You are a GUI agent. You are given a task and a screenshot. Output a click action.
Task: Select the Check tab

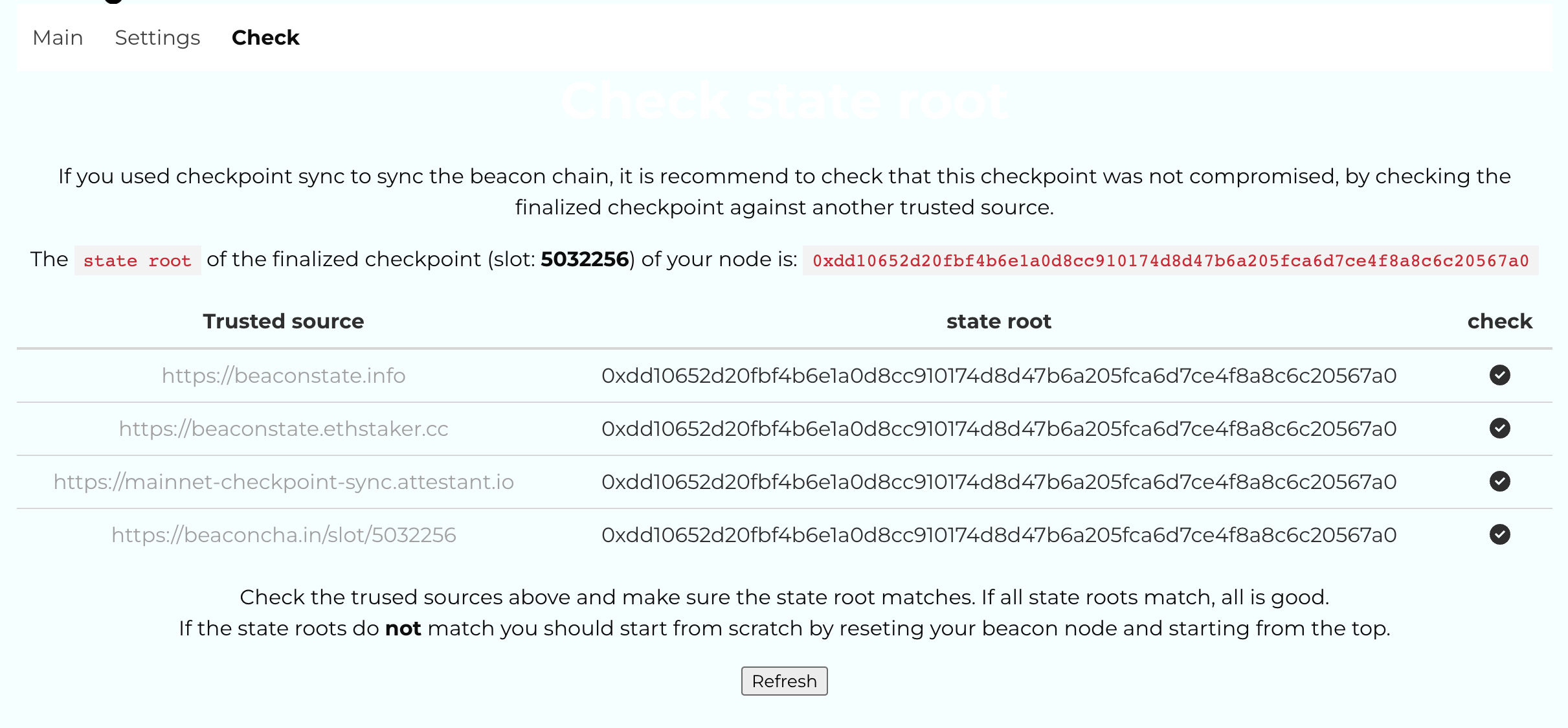[265, 38]
